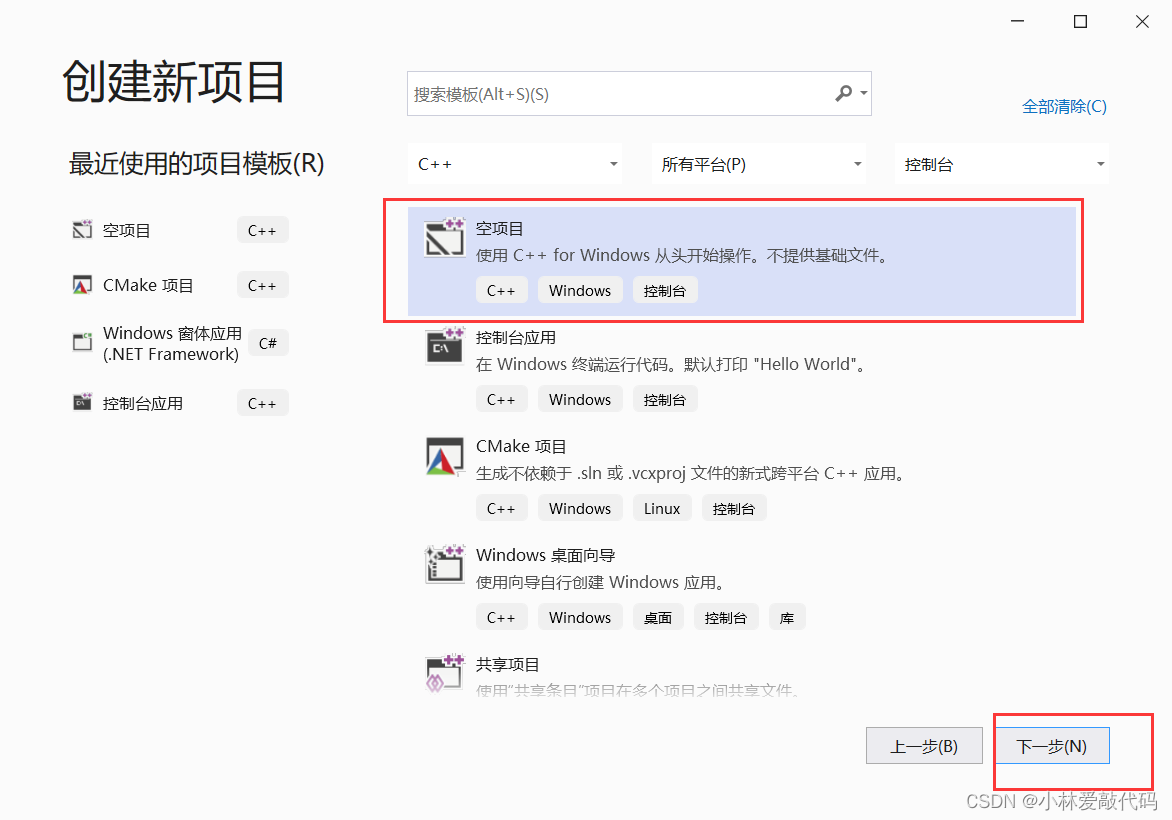Click the search magnifier icon
The width and height of the screenshot is (1172, 820).
(843, 93)
